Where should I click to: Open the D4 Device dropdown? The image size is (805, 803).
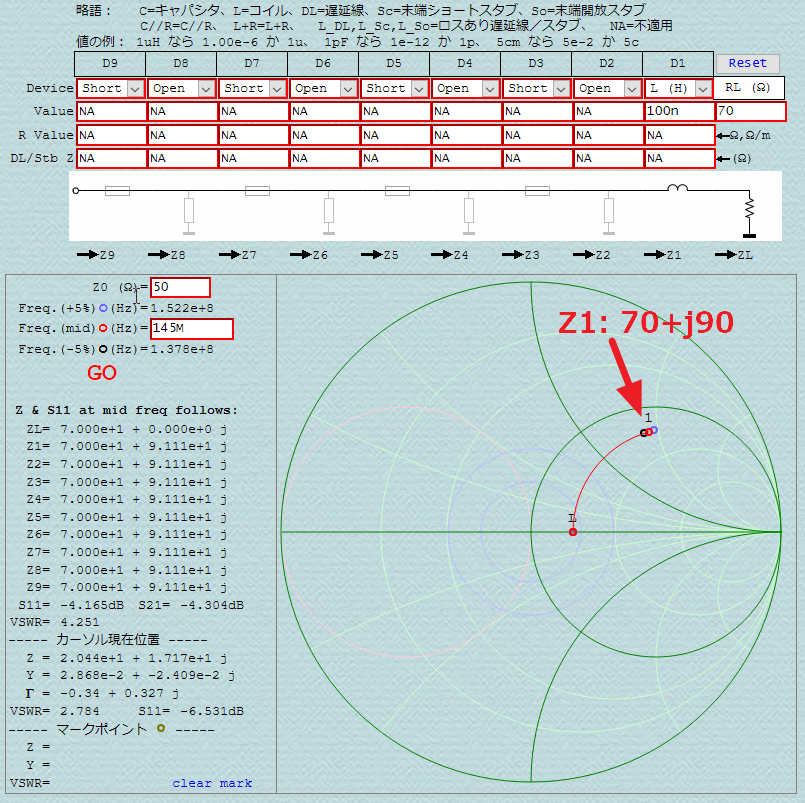pos(466,88)
